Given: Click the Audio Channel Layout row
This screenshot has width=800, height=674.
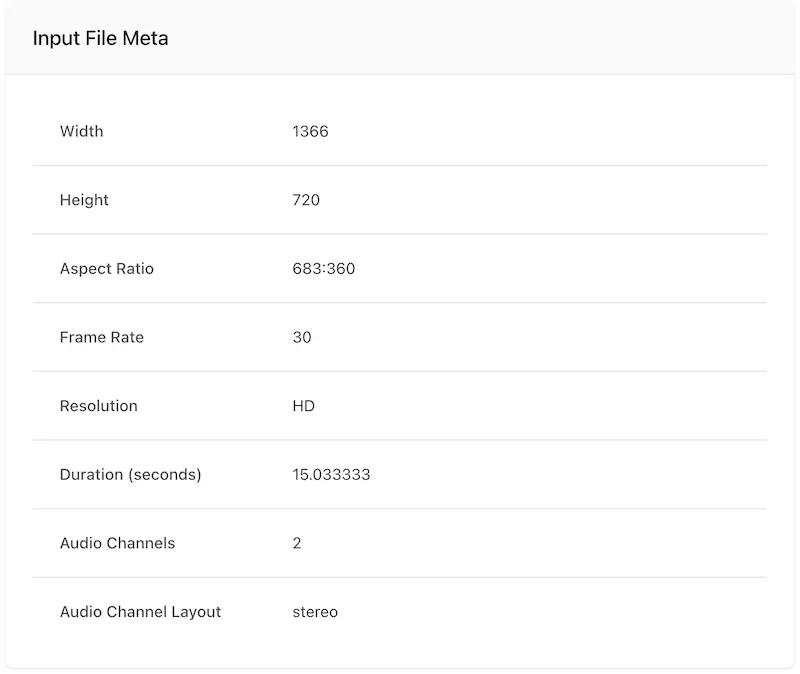Looking at the screenshot, I should pyautogui.click(x=400, y=611).
